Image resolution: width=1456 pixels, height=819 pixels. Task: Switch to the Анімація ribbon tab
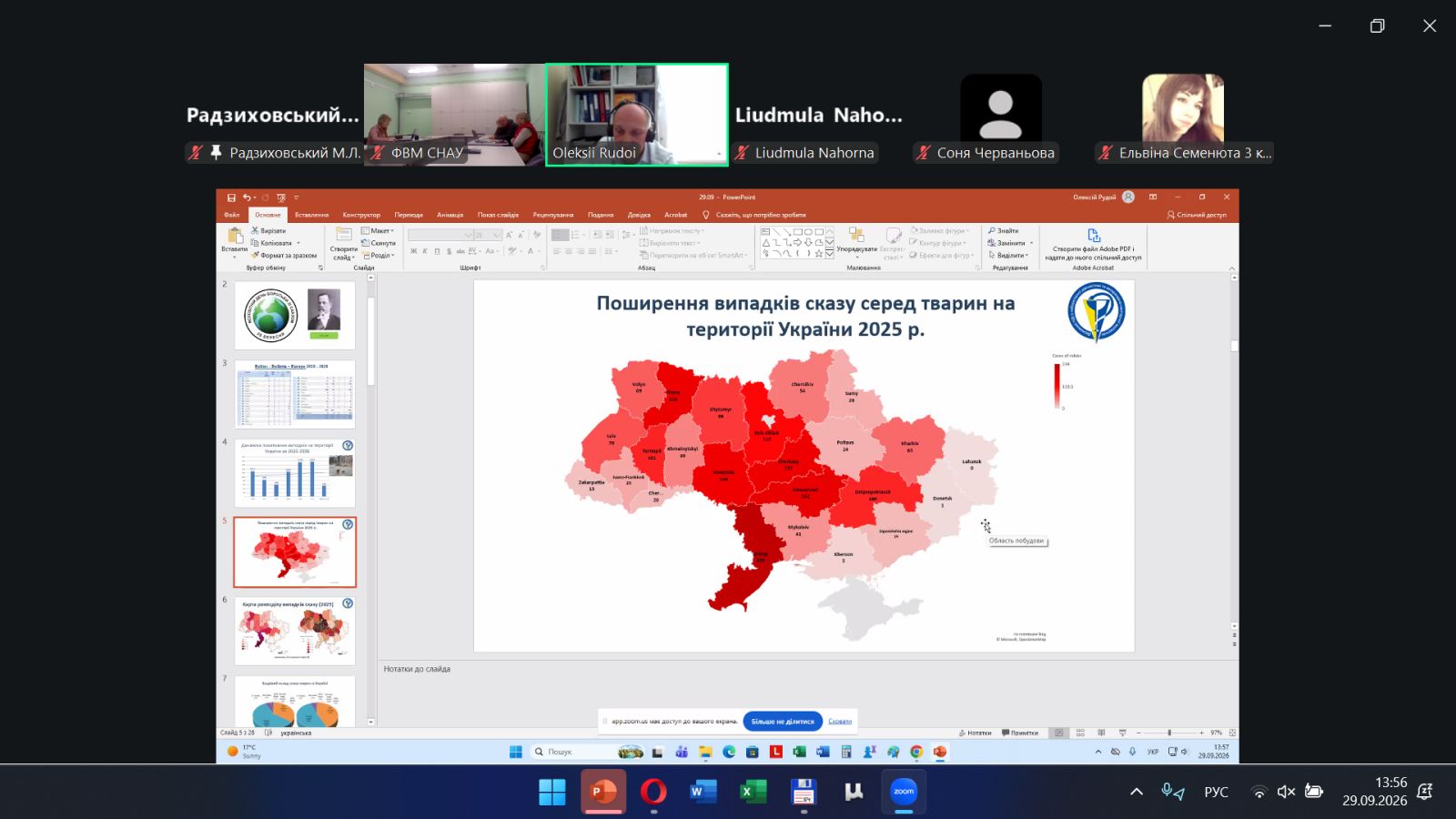(x=450, y=215)
